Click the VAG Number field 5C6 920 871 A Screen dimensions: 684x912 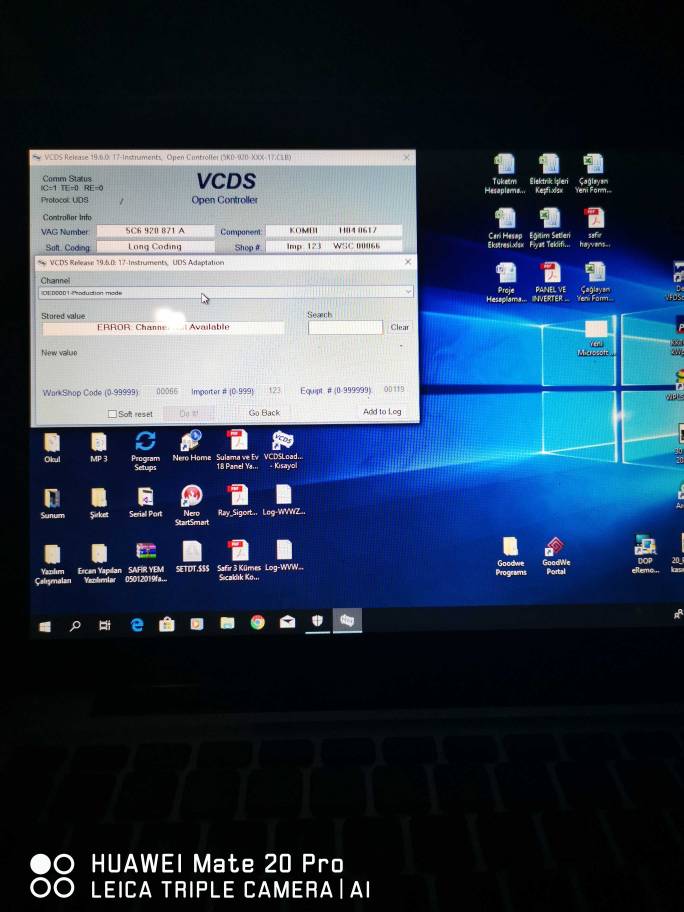pos(155,231)
